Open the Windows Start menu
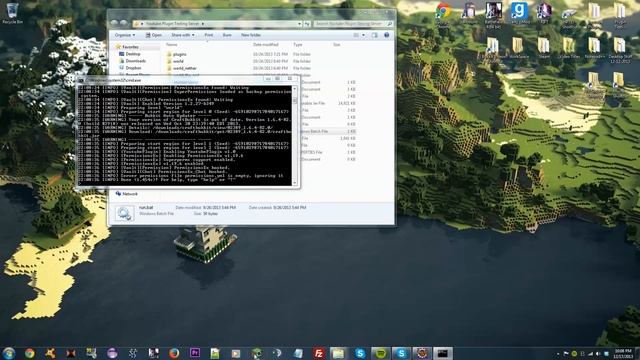 tap(9, 353)
